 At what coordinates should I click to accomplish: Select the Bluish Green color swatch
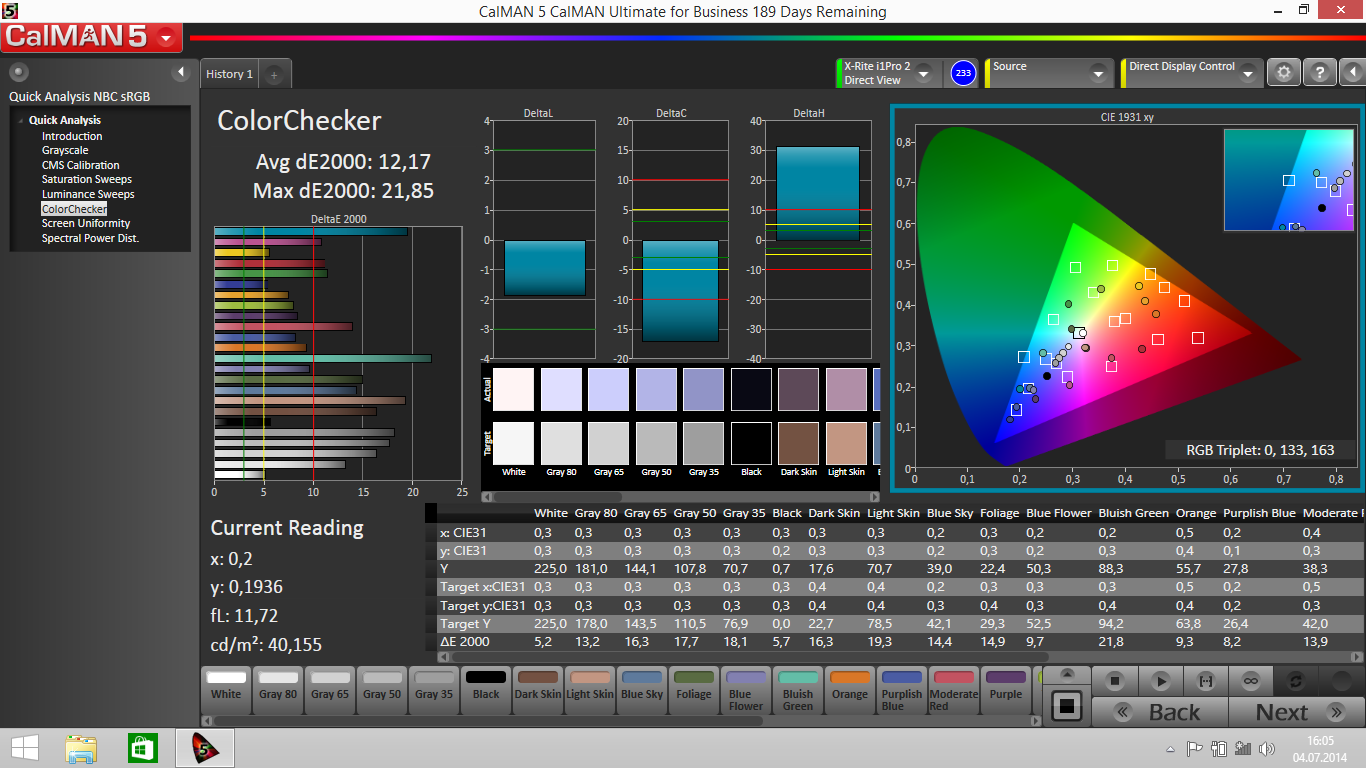pos(798,688)
